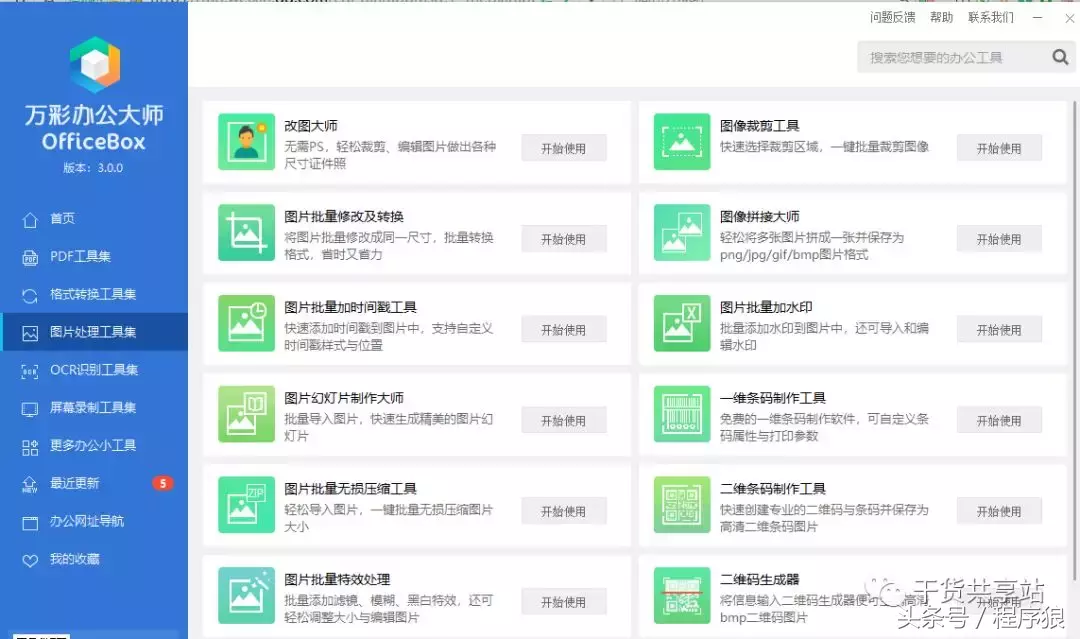Screen dimensions: 1080x639
Task: Click the 图片批量加水印 icon
Action: pyautogui.click(x=682, y=324)
